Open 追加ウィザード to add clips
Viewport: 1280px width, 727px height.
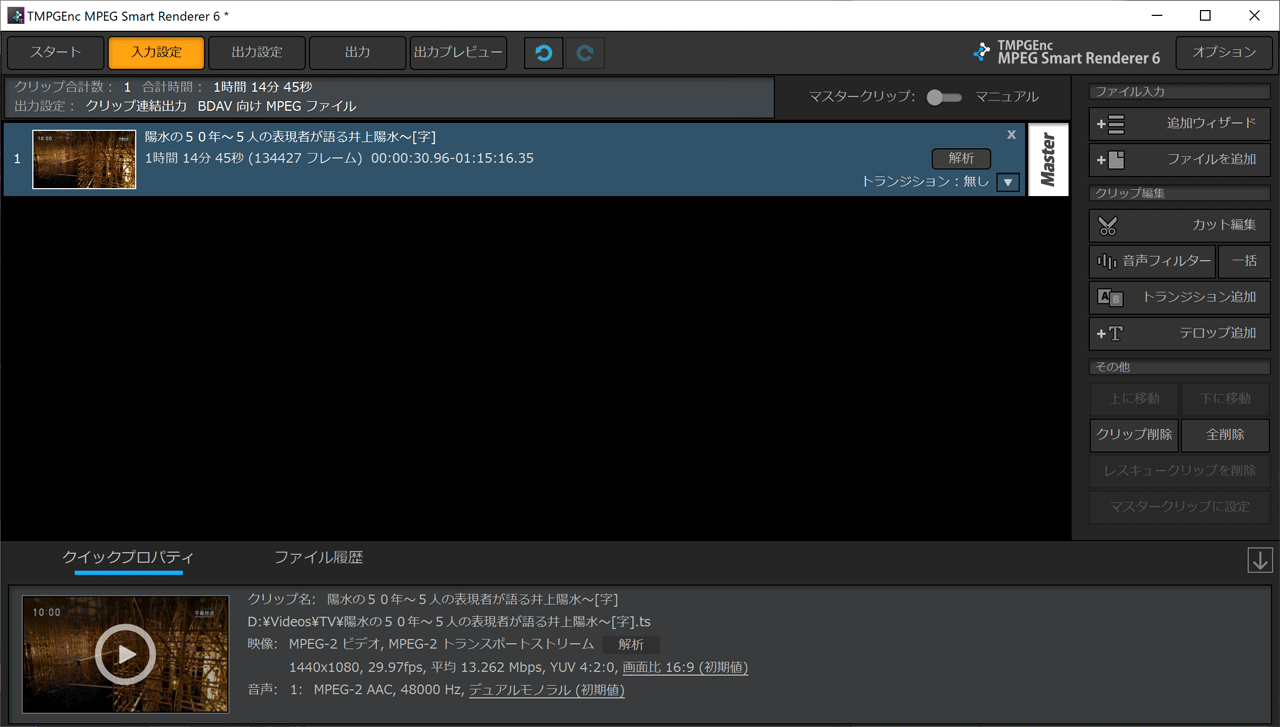tap(1179, 123)
